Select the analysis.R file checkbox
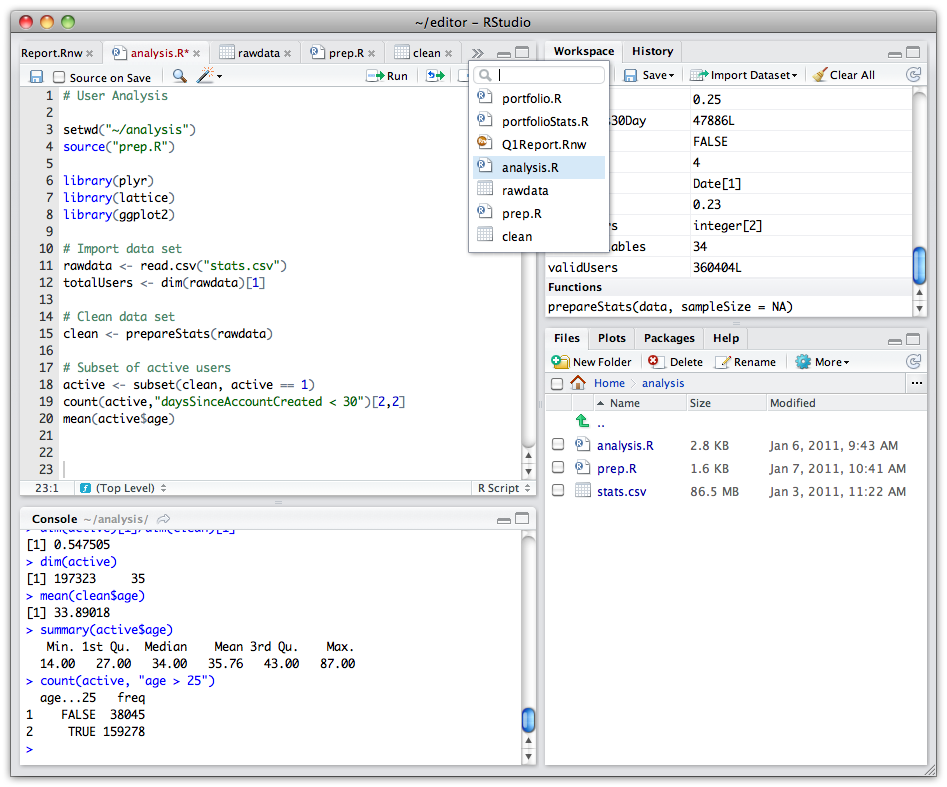Screen dimensions: 947x787 click(x=558, y=446)
